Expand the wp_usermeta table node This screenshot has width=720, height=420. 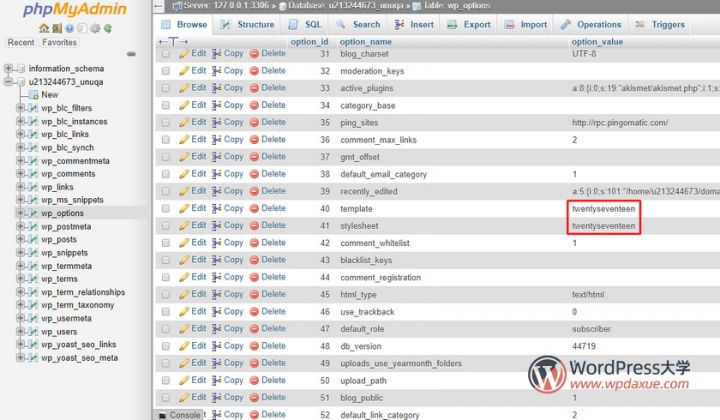pyautogui.click(x=20, y=318)
